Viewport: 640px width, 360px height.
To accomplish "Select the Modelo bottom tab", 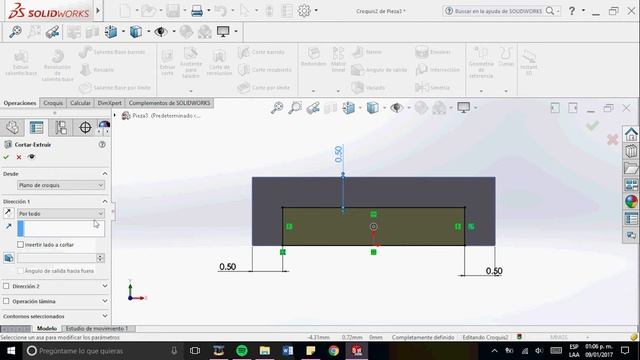I will tap(47, 329).
